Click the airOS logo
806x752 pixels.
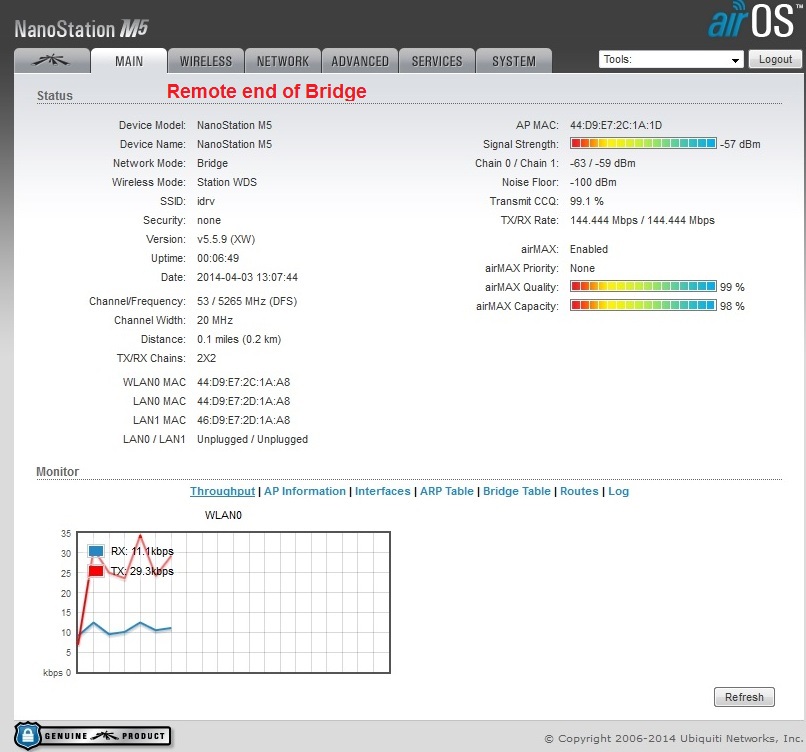point(752,21)
